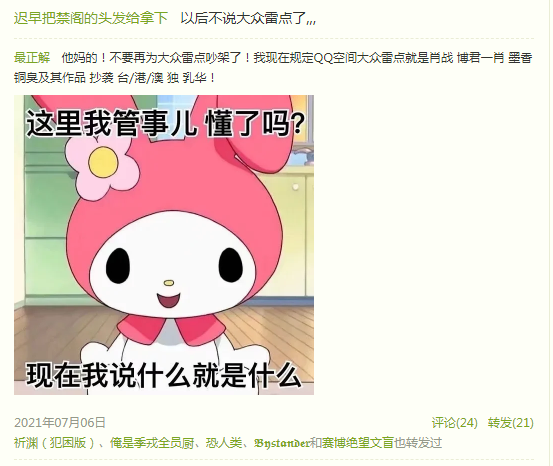
Task: Open the My Melody meme image
Action: click(164, 245)
